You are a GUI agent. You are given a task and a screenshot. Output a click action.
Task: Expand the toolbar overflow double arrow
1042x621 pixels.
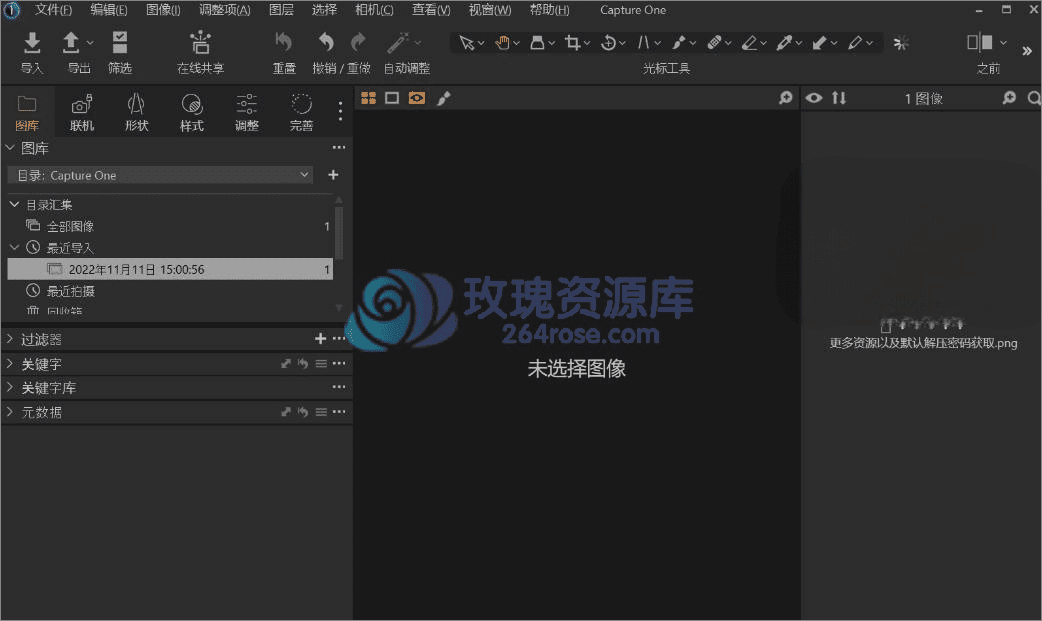pos(1027,51)
